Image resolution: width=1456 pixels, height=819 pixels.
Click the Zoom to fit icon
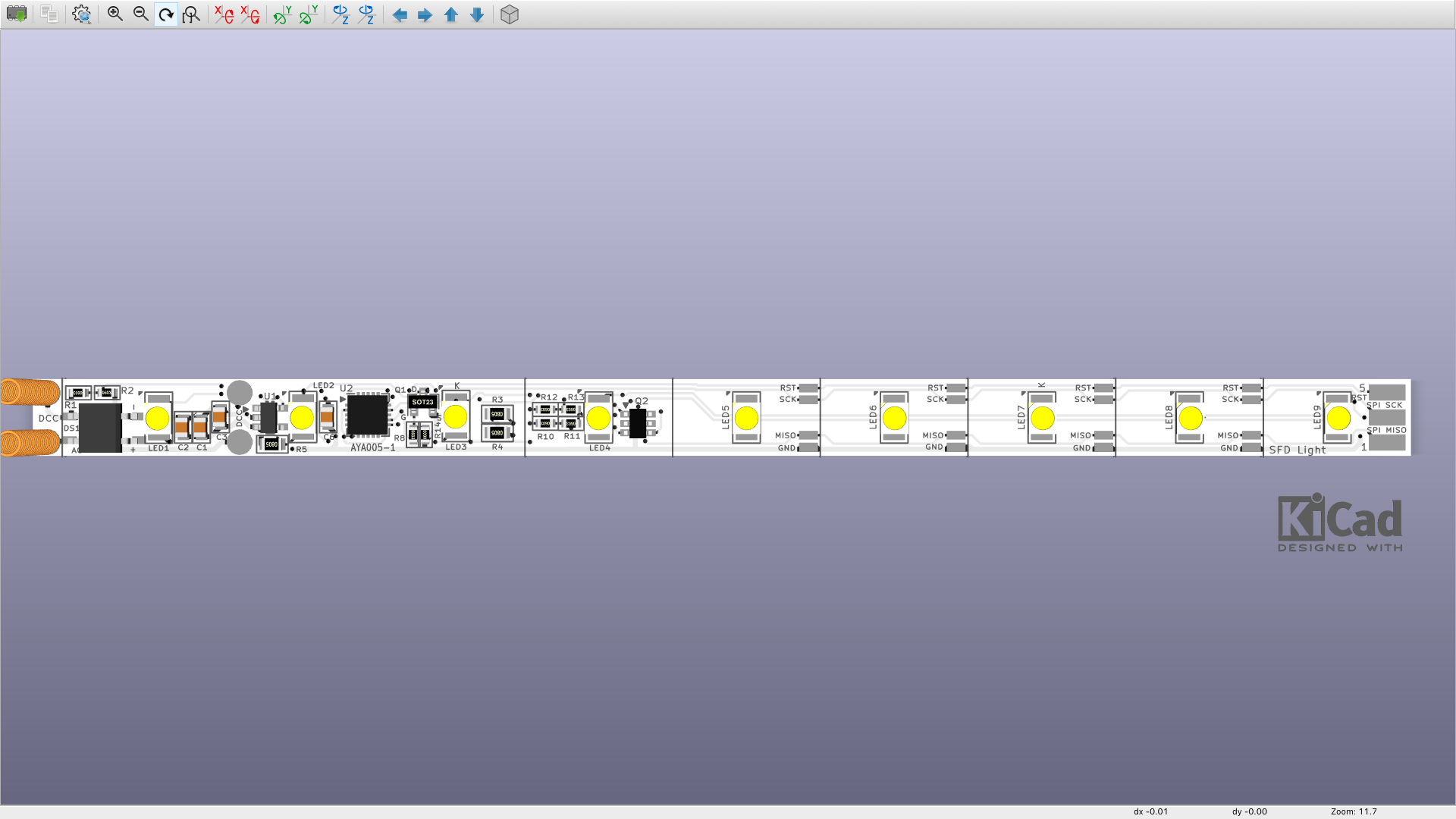tap(192, 14)
